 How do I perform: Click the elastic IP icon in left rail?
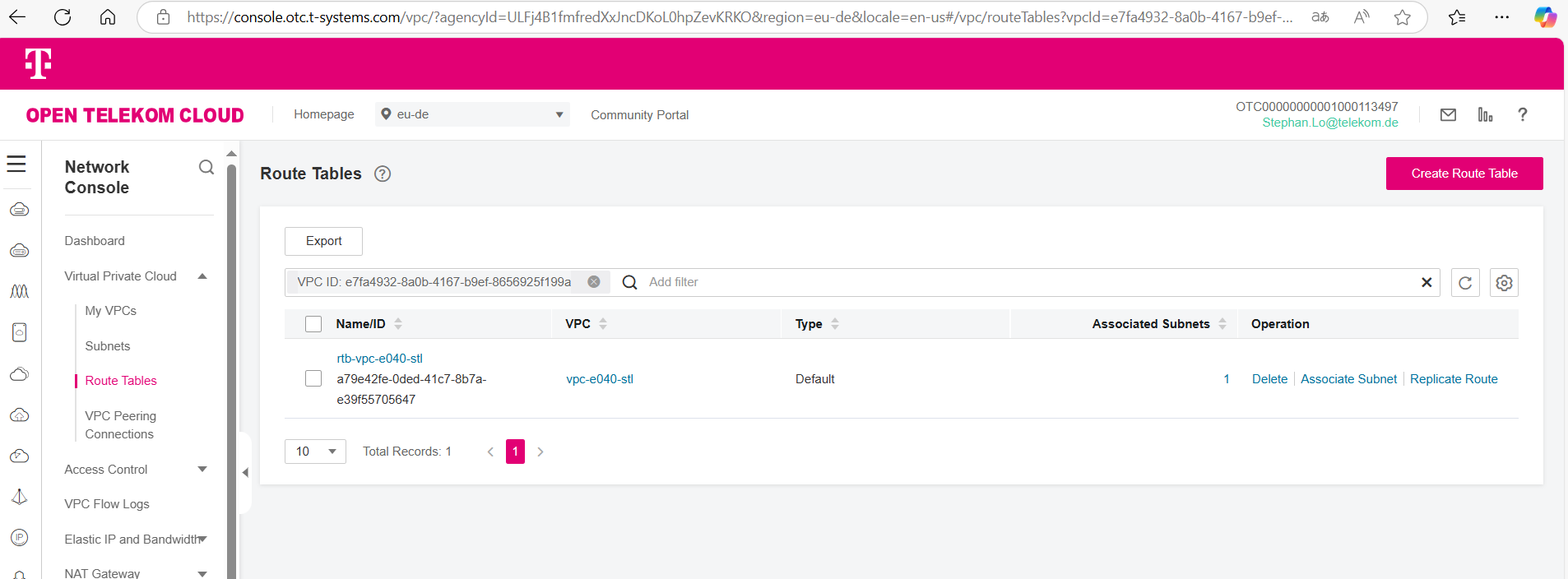20,538
